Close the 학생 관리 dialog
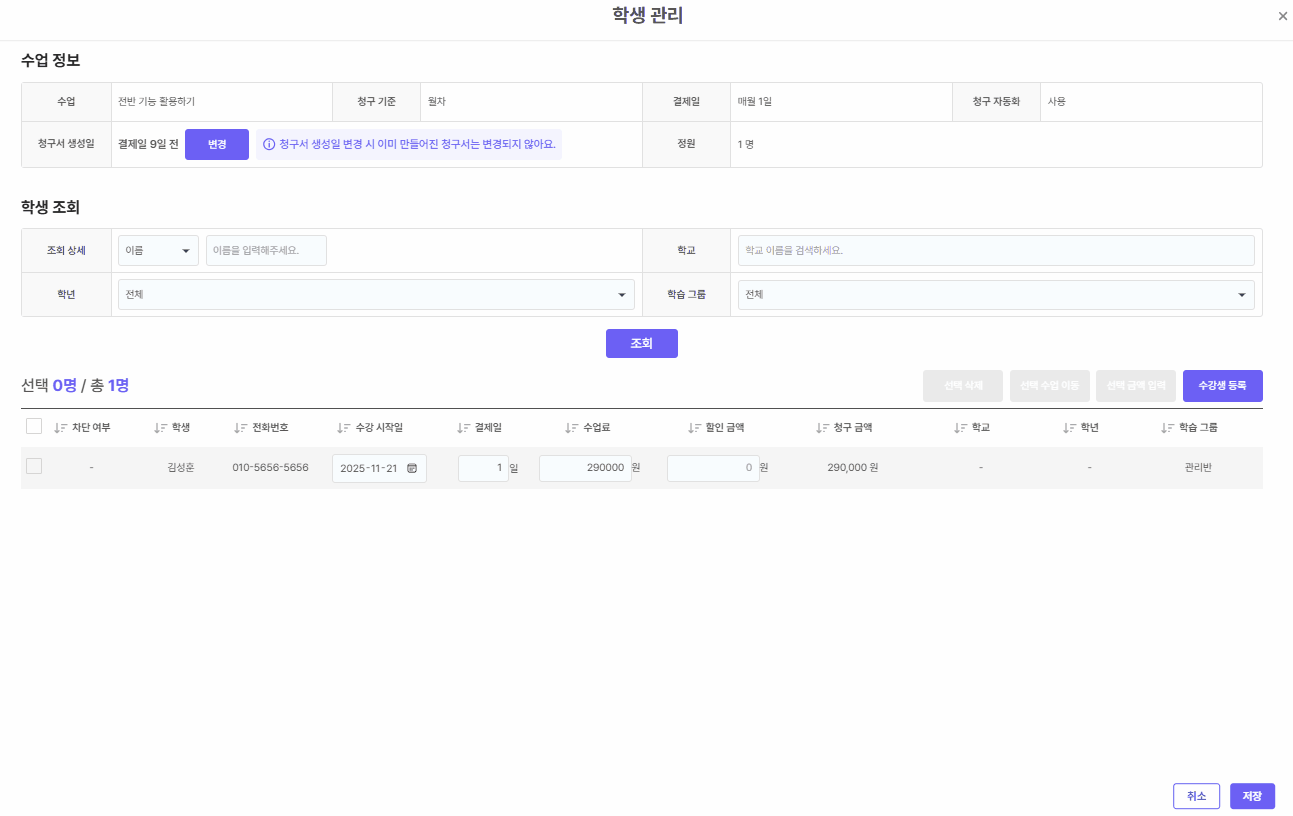This screenshot has height=816, width=1293. coord(1283,16)
